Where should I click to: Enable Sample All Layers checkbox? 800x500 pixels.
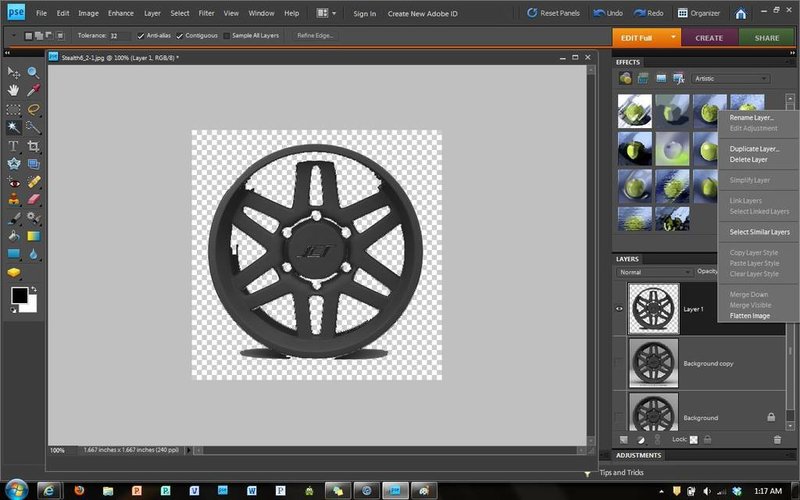227,36
